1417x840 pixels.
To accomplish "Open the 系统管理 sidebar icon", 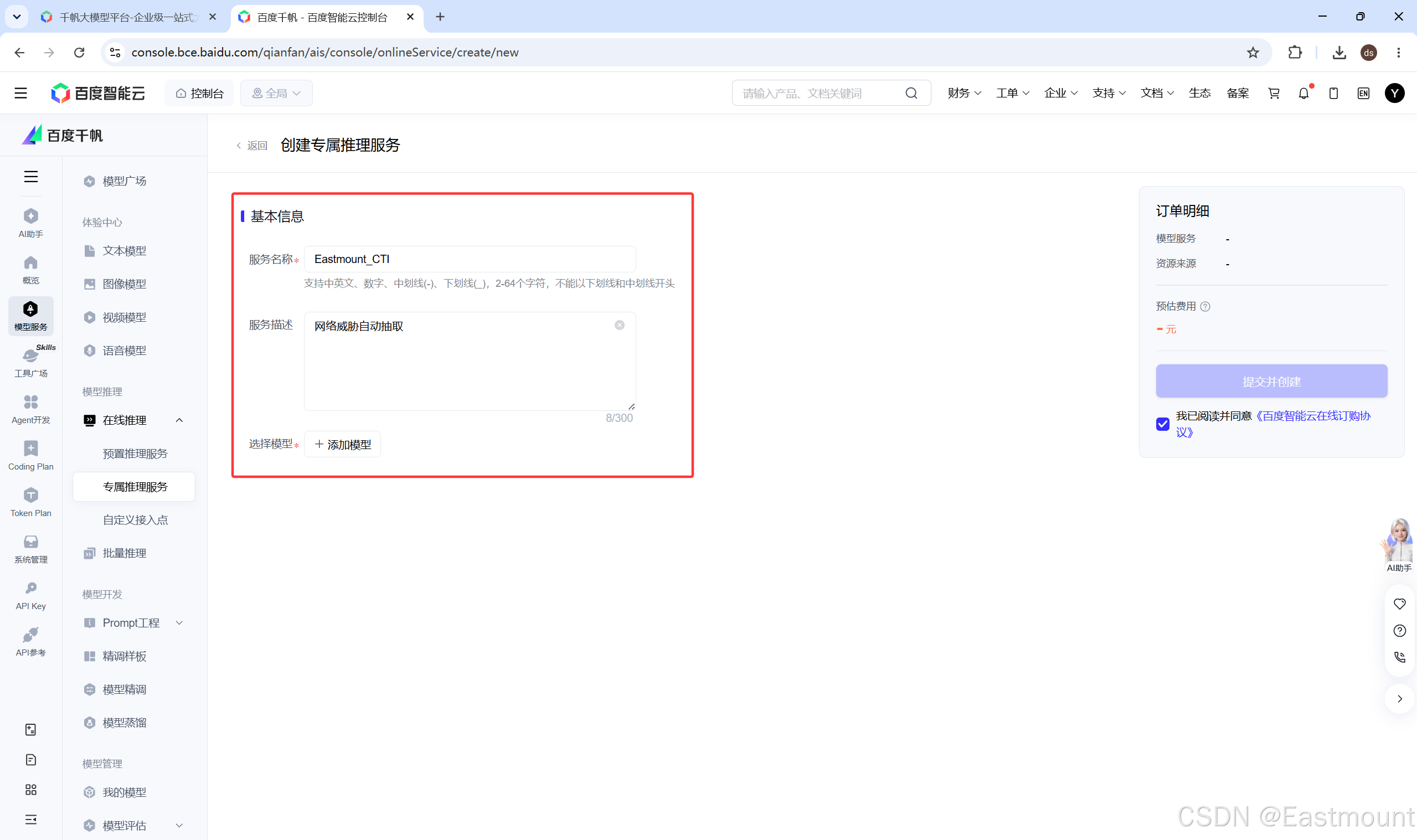I will point(30,549).
